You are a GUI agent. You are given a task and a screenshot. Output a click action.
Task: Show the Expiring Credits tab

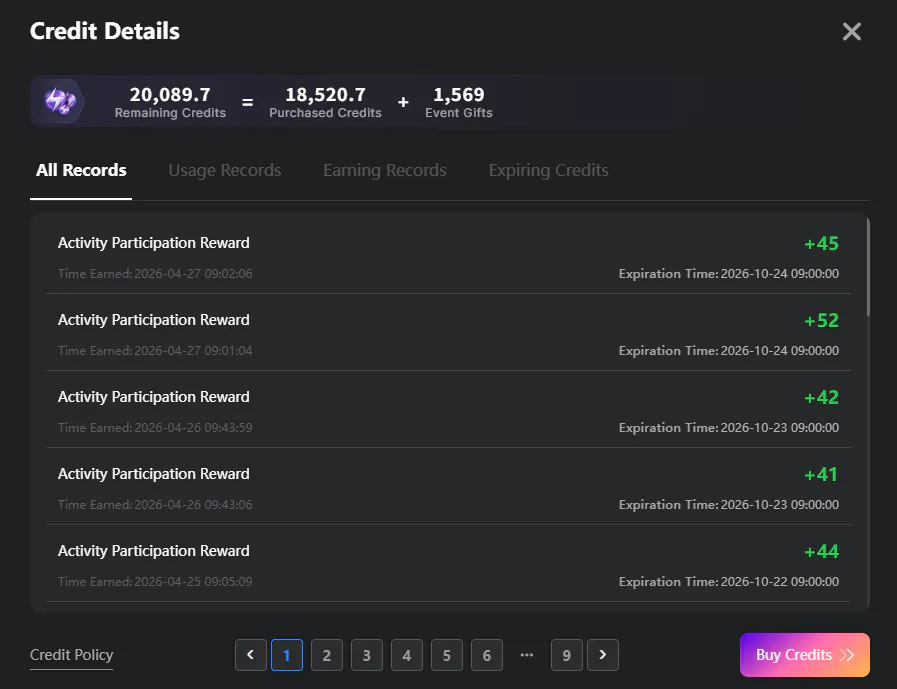(548, 170)
